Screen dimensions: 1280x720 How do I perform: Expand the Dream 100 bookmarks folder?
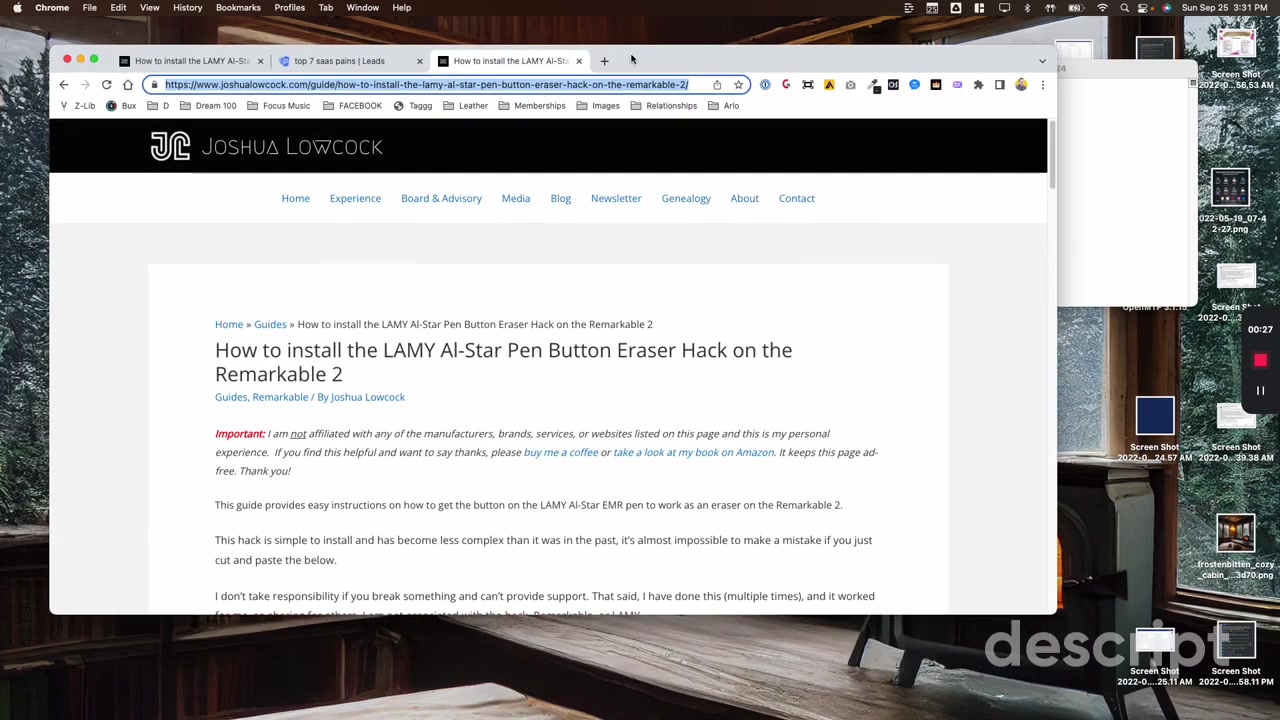pyautogui.click(x=207, y=106)
